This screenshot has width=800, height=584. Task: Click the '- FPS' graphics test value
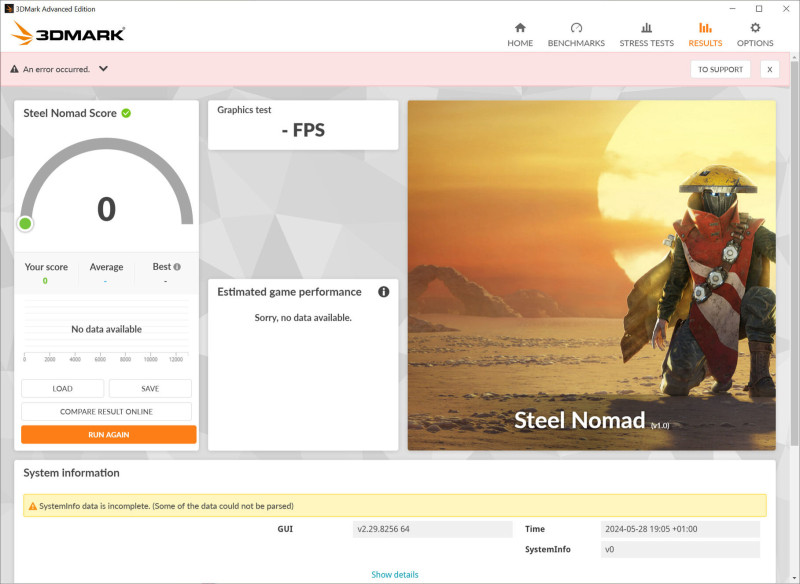(303, 130)
